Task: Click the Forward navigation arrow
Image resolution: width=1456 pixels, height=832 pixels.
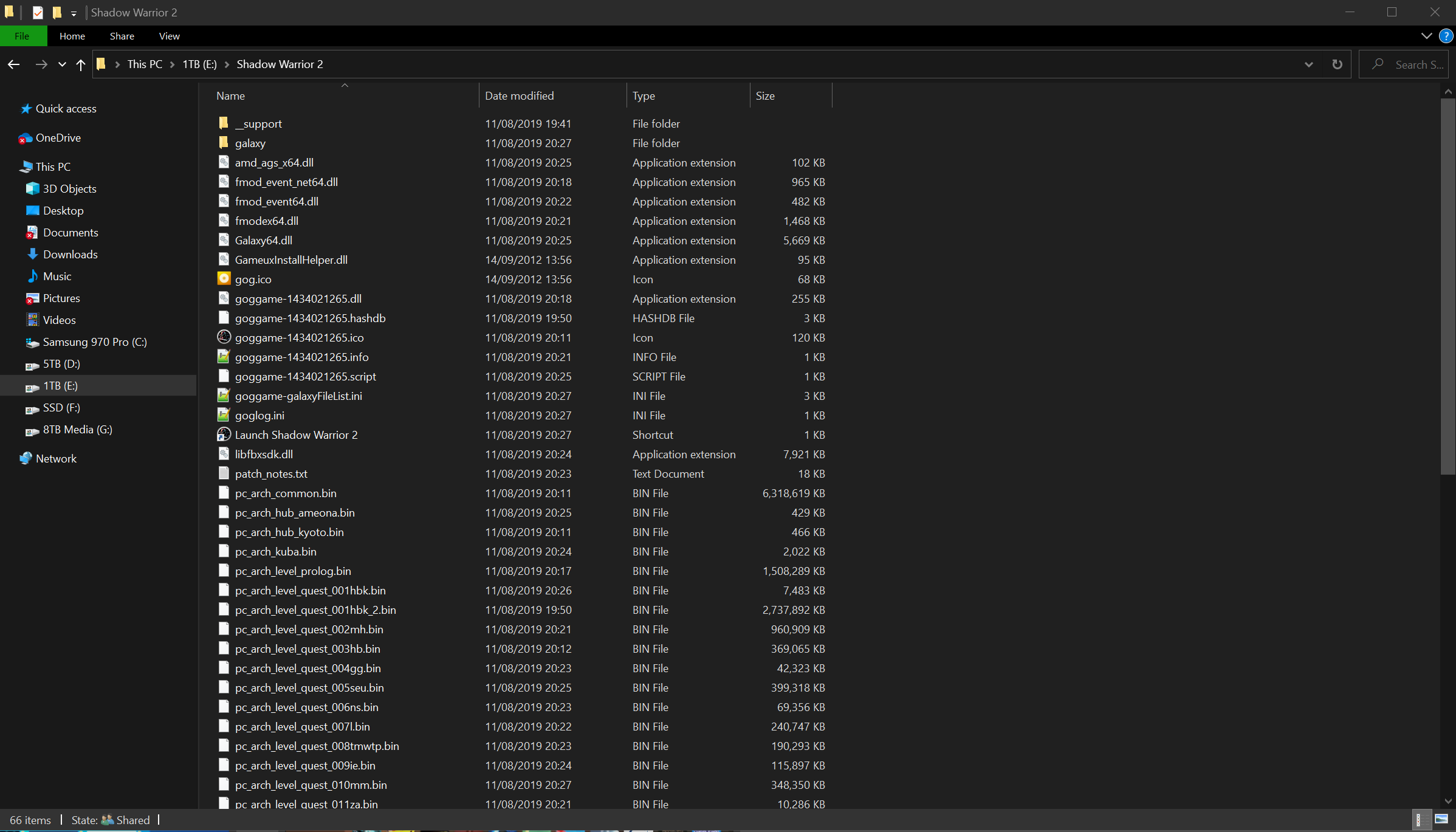Action: 41,64
